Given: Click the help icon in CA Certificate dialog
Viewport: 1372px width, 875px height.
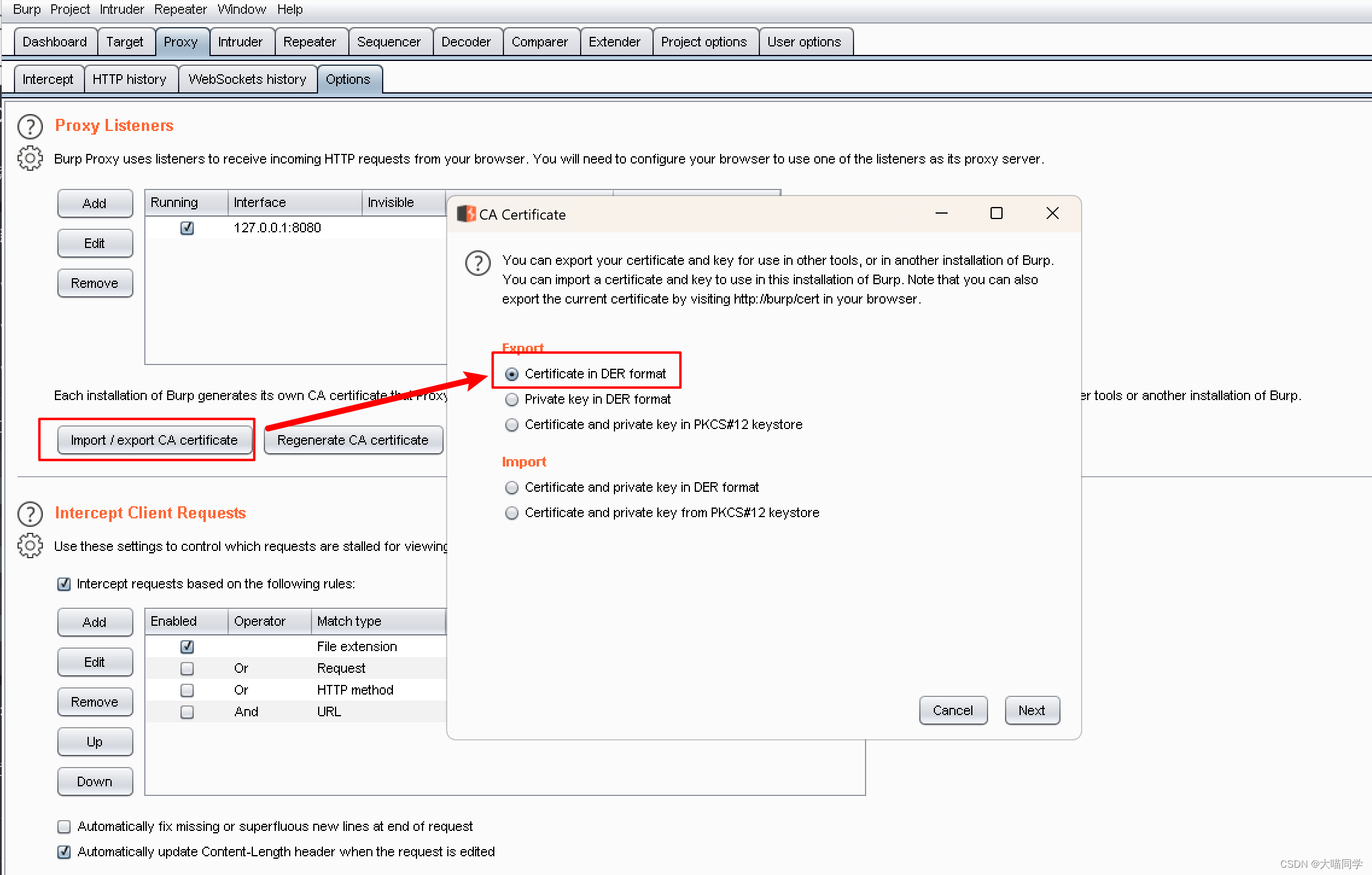Looking at the screenshot, I should [478, 263].
